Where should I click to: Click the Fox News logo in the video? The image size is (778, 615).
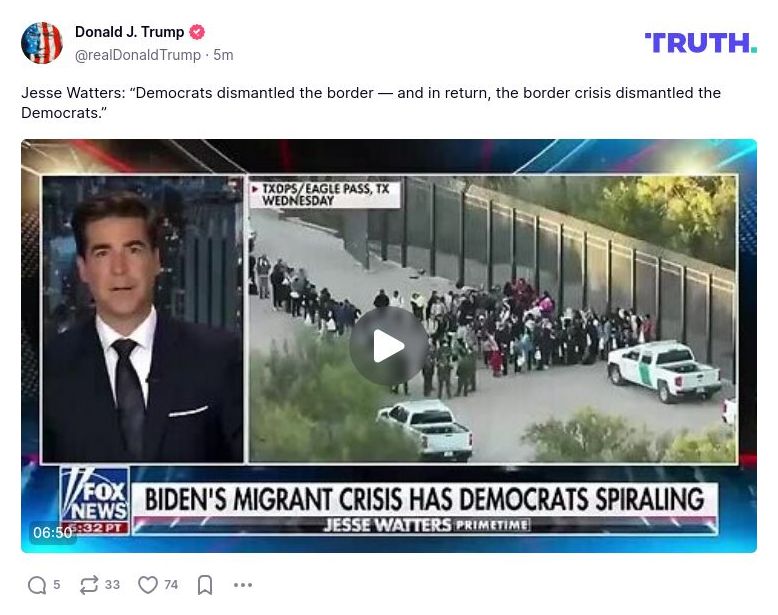pyautogui.click(x=95, y=500)
